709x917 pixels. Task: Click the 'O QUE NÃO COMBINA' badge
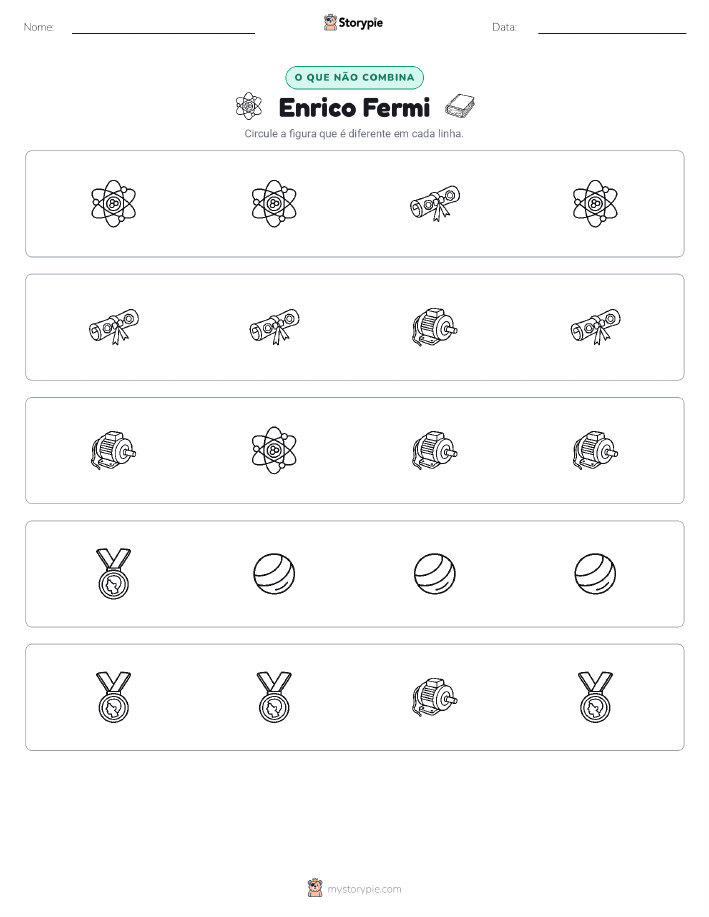pos(354,78)
